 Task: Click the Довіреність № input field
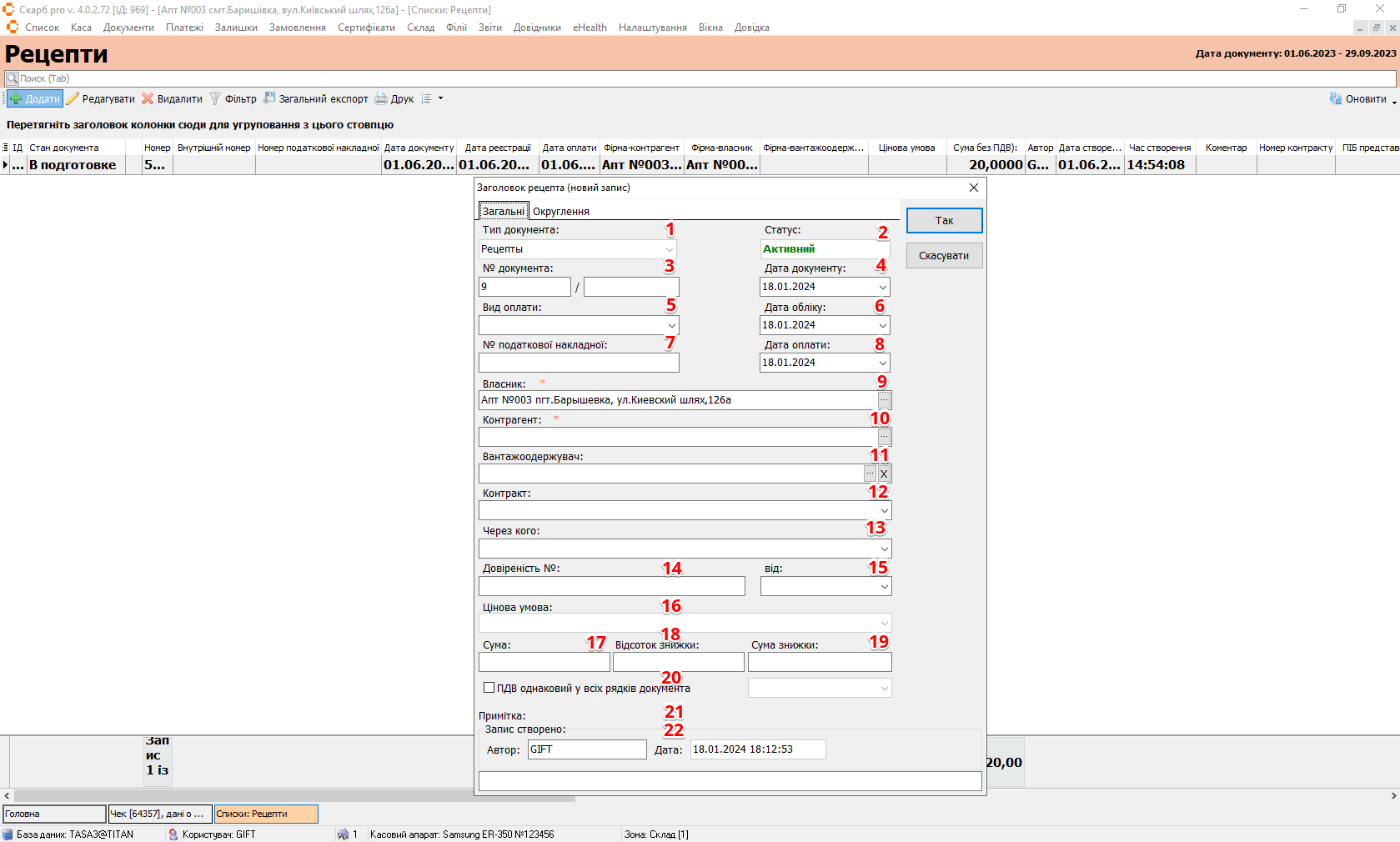pos(611,587)
